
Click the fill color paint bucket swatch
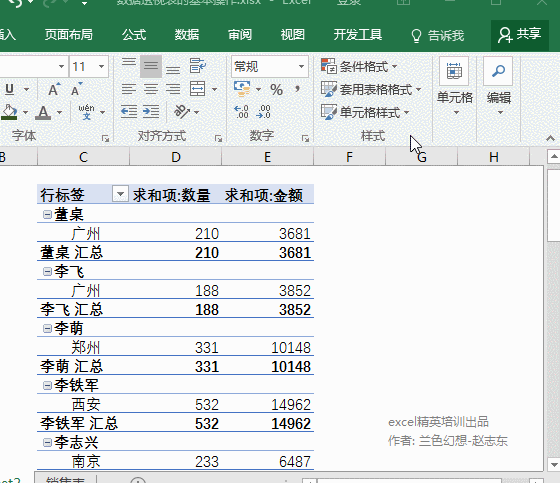coord(9,112)
